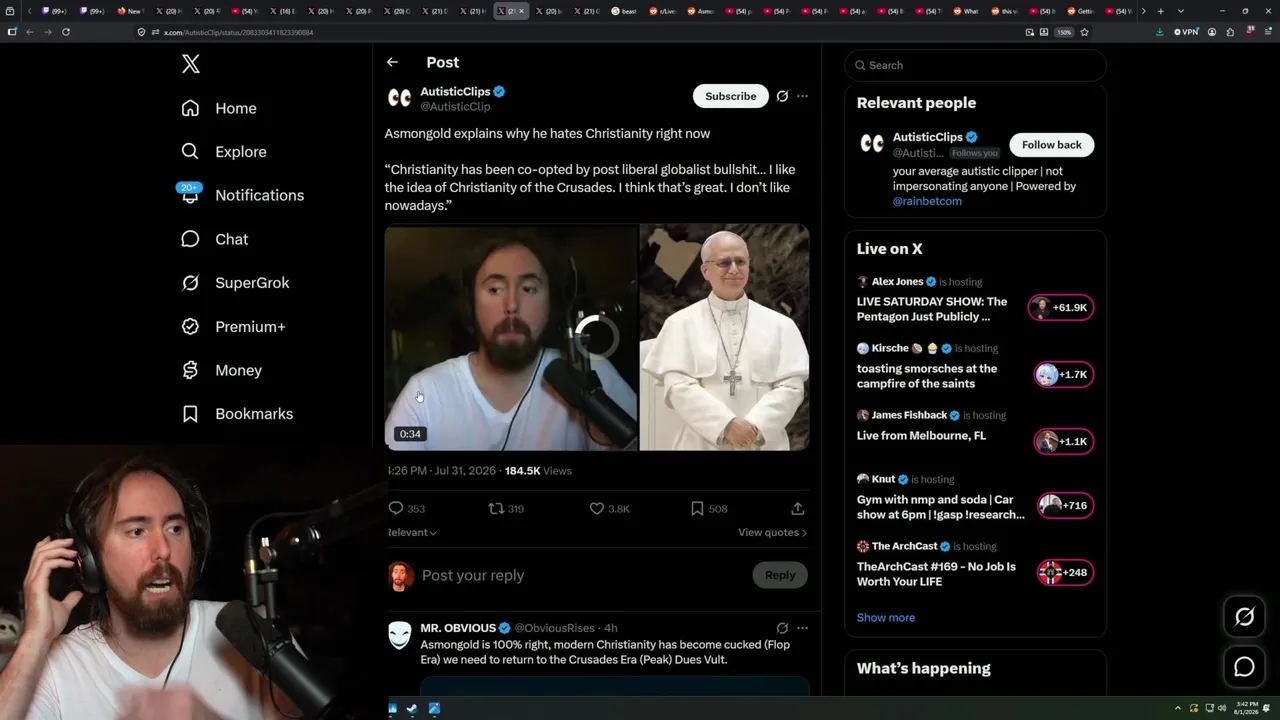Open the browser downloads icon
The image size is (1280, 720).
(x=1159, y=32)
